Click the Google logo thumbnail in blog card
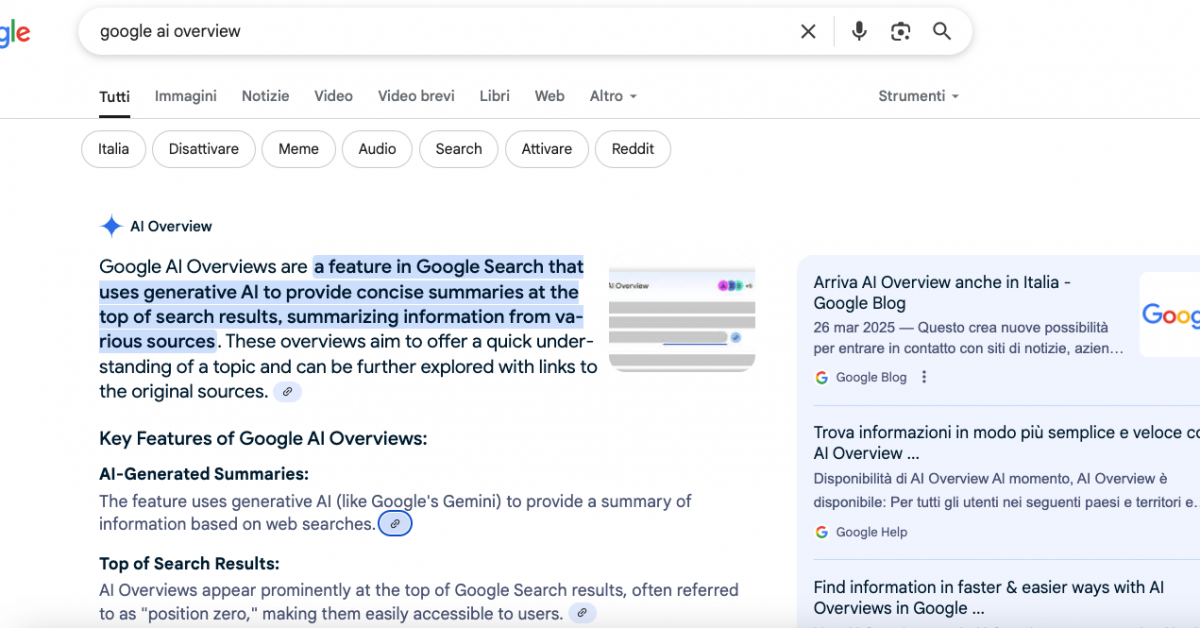 [x=1170, y=315]
